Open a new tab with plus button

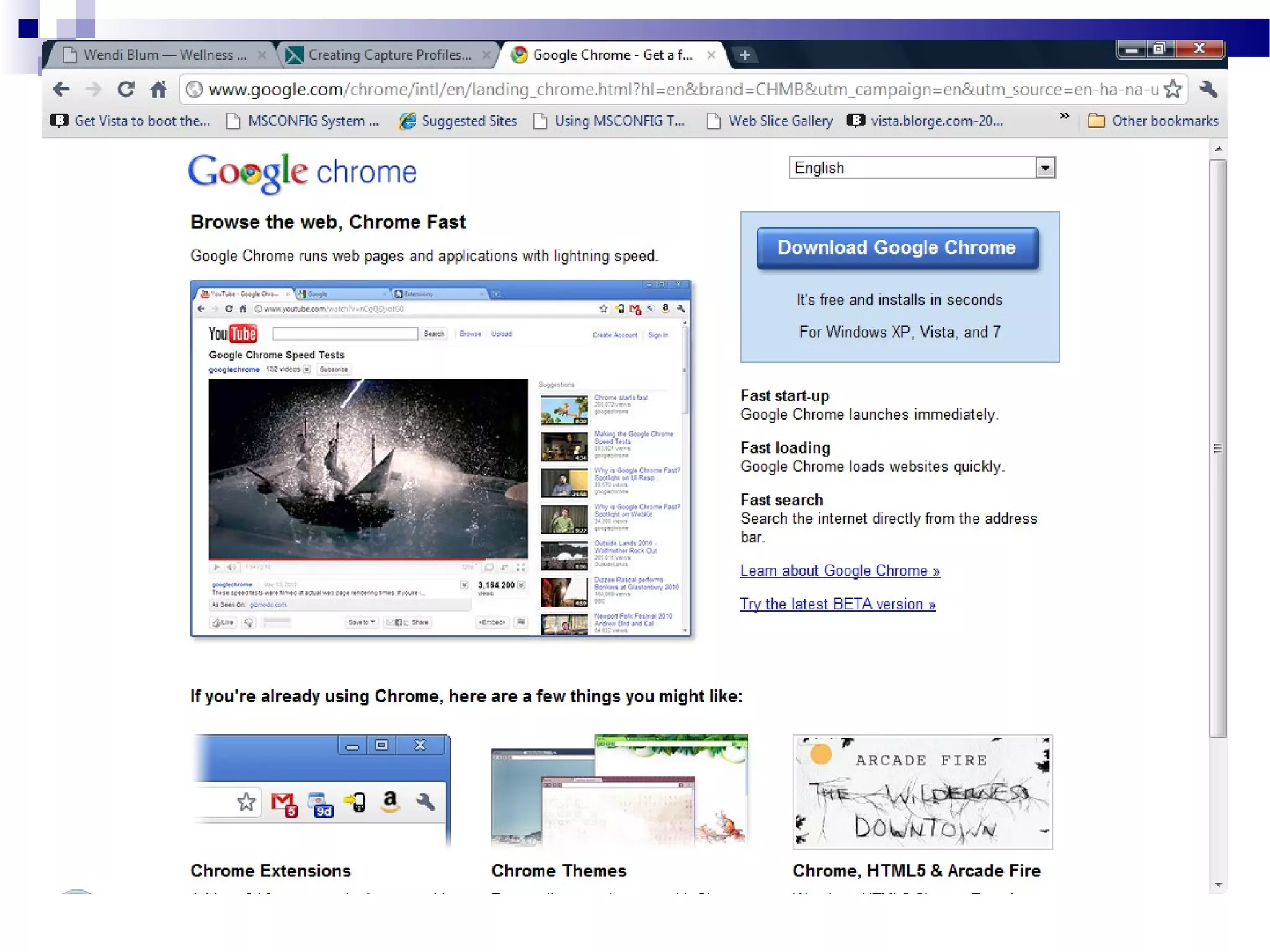(x=745, y=55)
